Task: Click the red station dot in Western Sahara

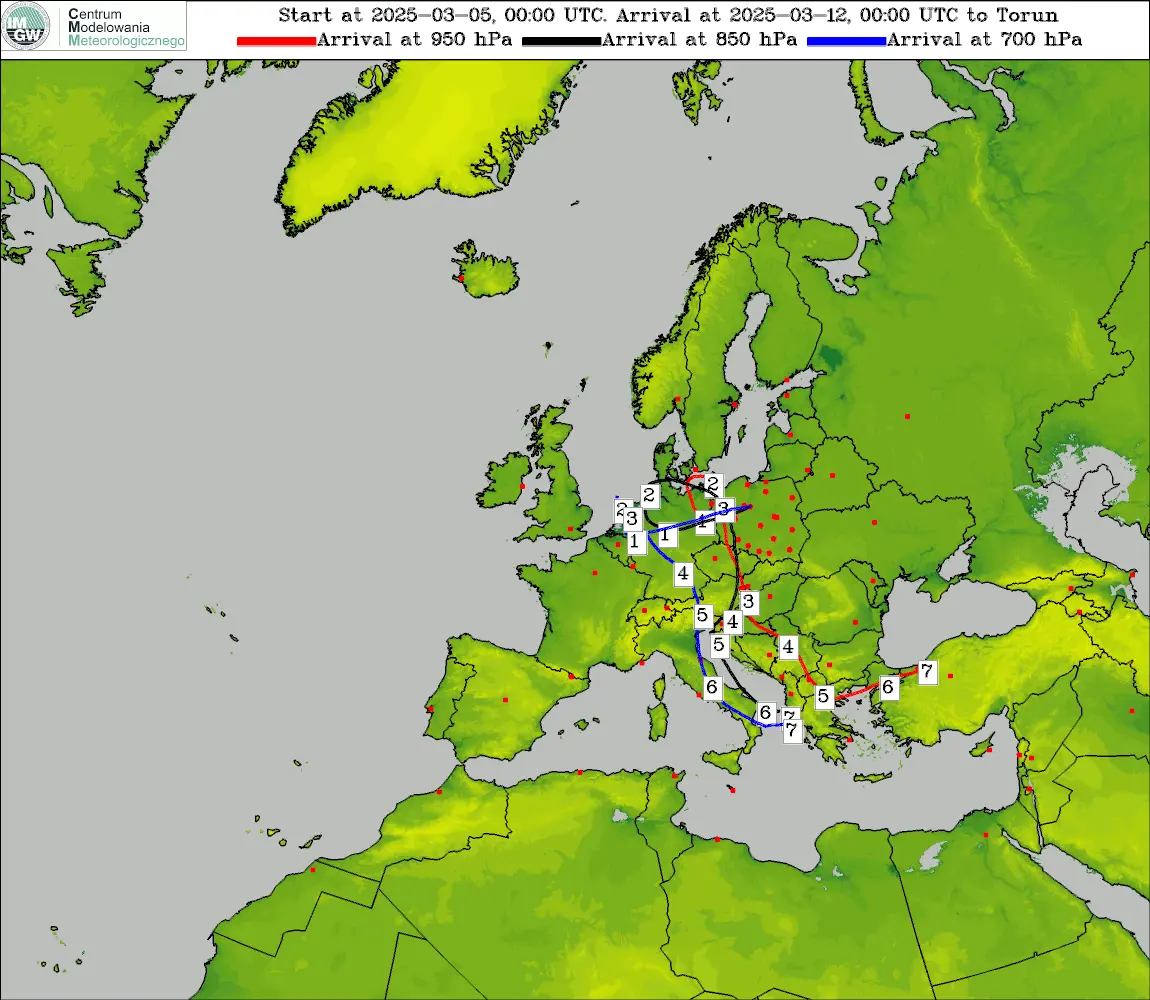Action: pyautogui.click(x=313, y=870)
